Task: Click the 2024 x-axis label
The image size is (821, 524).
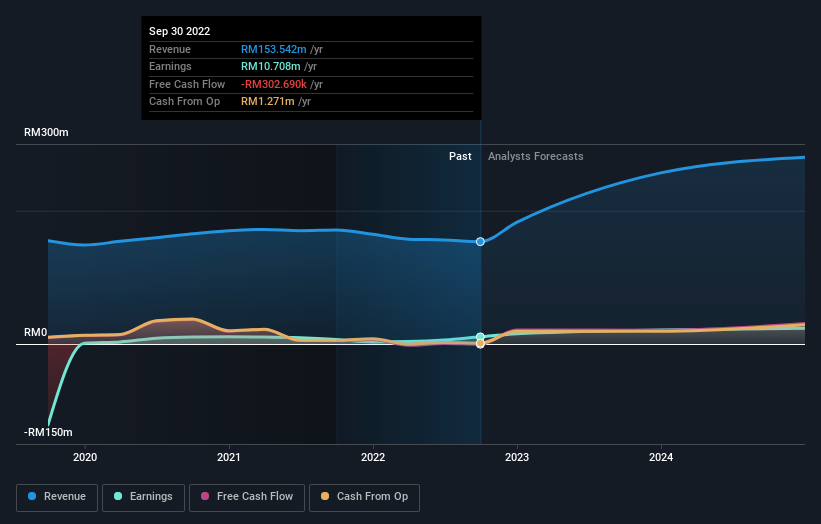Action: click(661, 457)
